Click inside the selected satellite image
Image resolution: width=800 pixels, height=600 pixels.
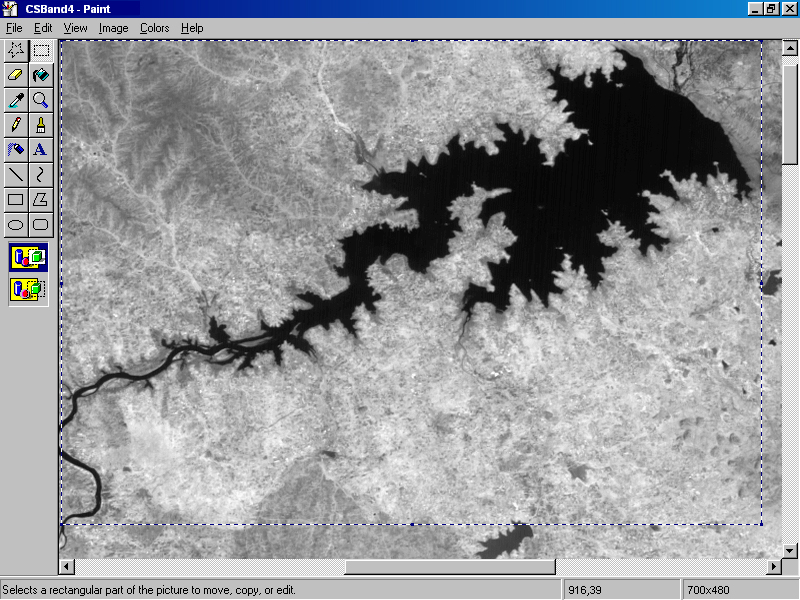[x=411, y=282]
